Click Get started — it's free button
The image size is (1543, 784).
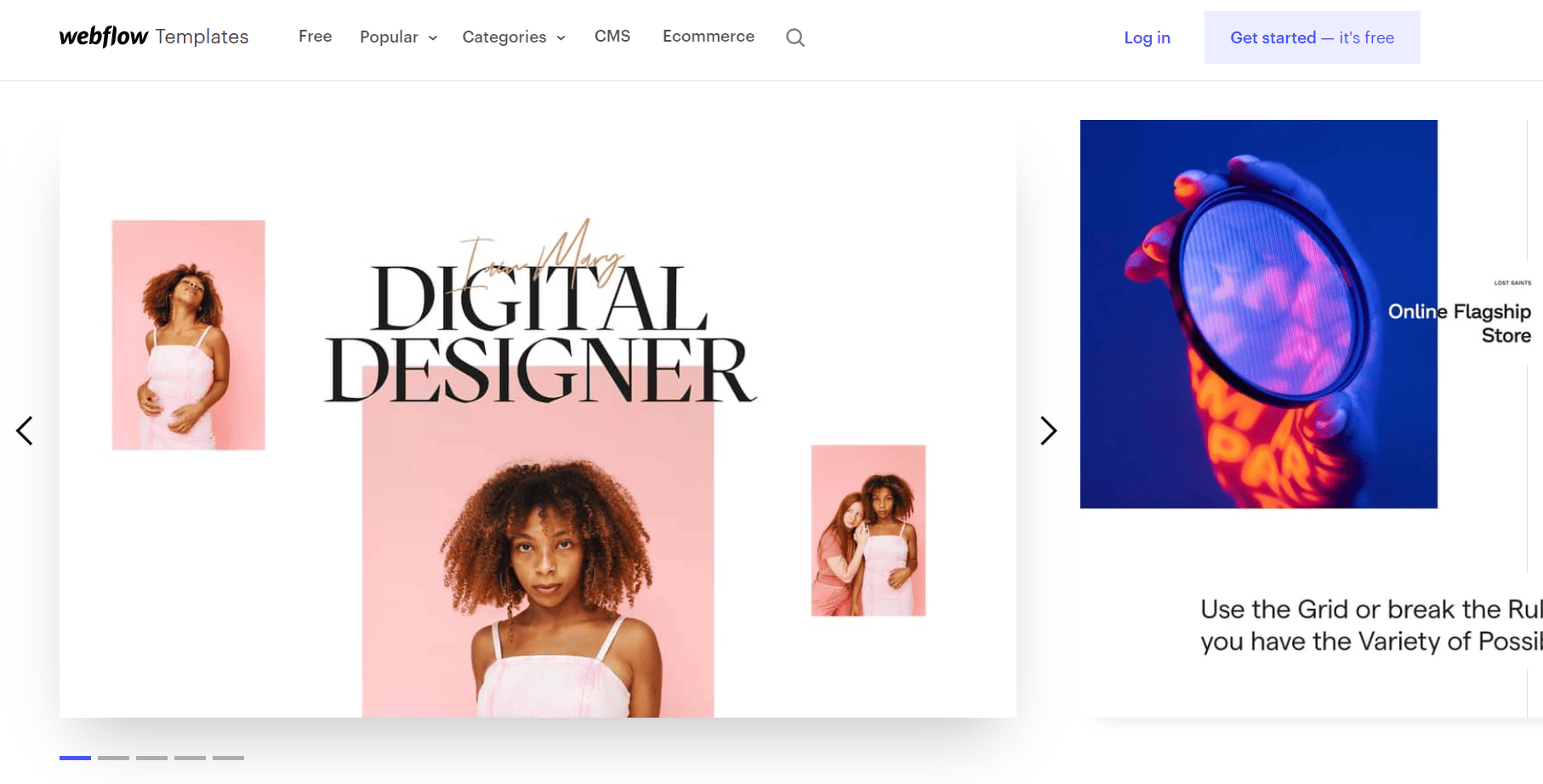1312,37
